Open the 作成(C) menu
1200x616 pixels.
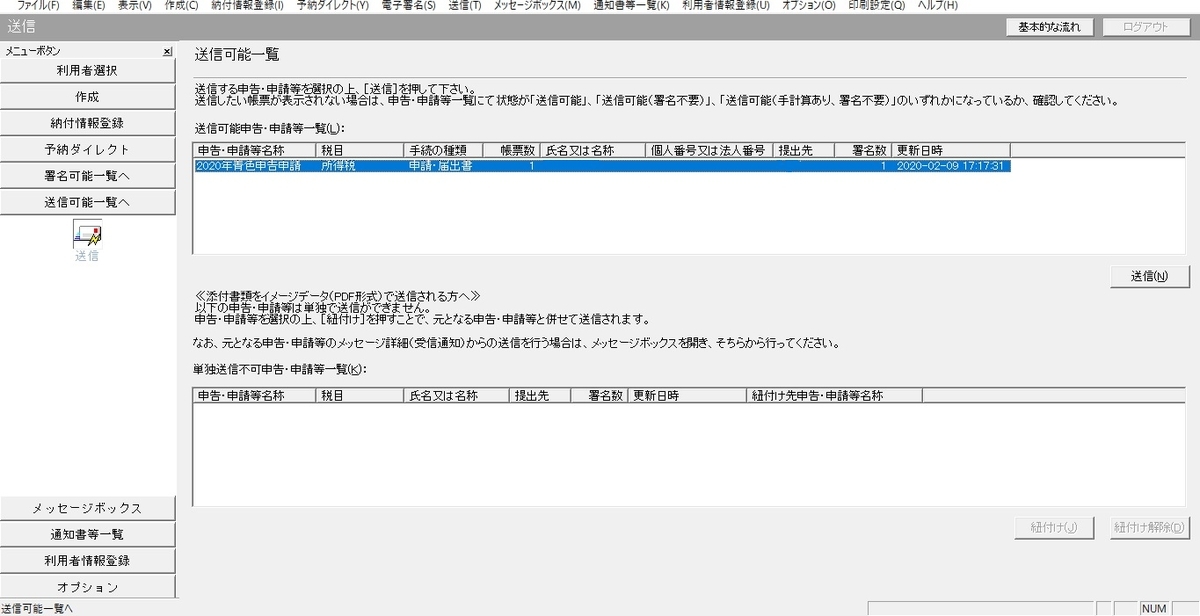(181, 6)
